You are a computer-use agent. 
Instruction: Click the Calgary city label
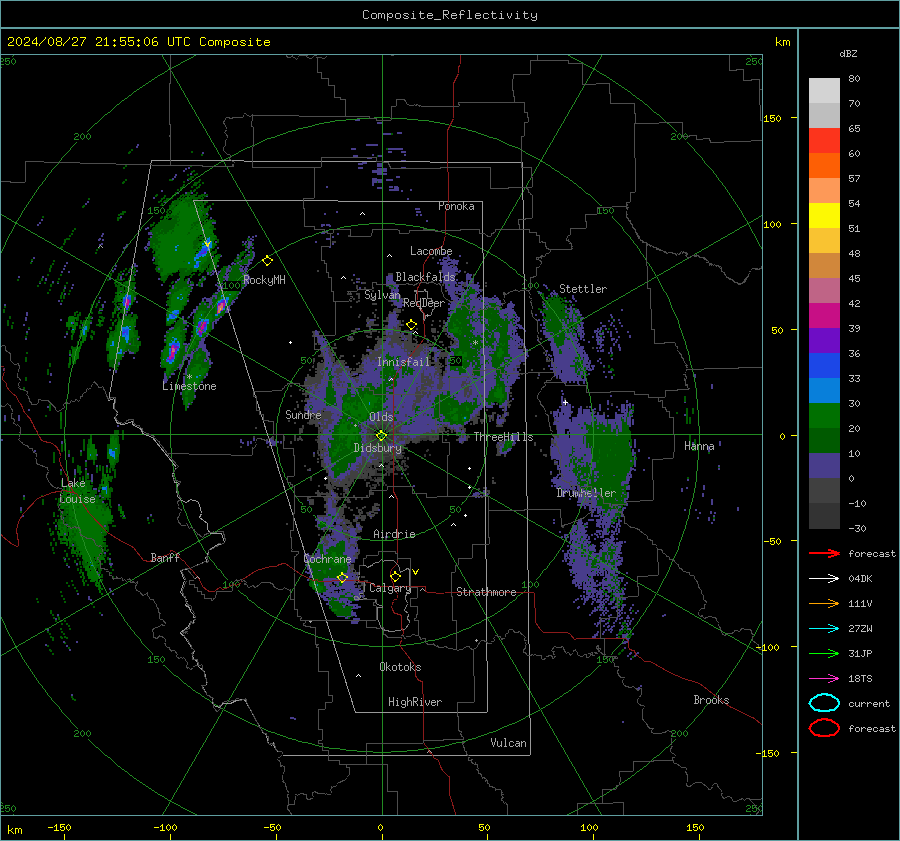click(x=390, y=588)
